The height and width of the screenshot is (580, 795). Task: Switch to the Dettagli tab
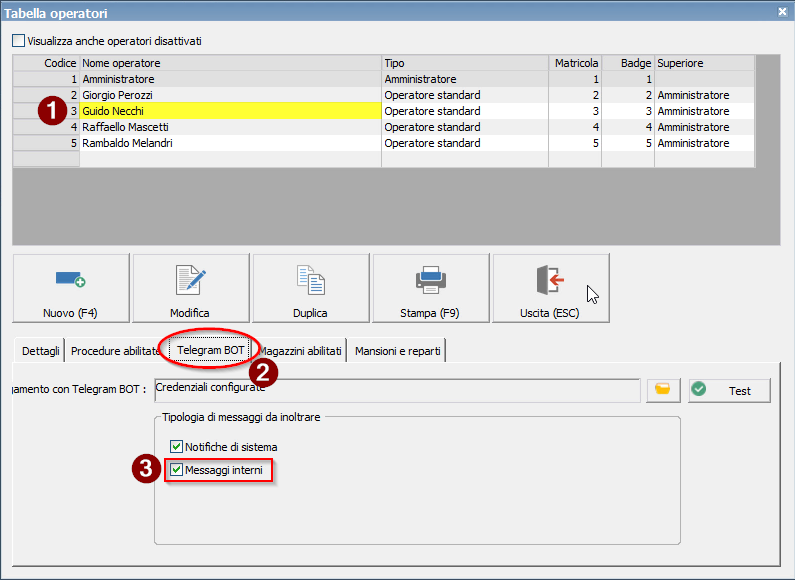(41, 351)
